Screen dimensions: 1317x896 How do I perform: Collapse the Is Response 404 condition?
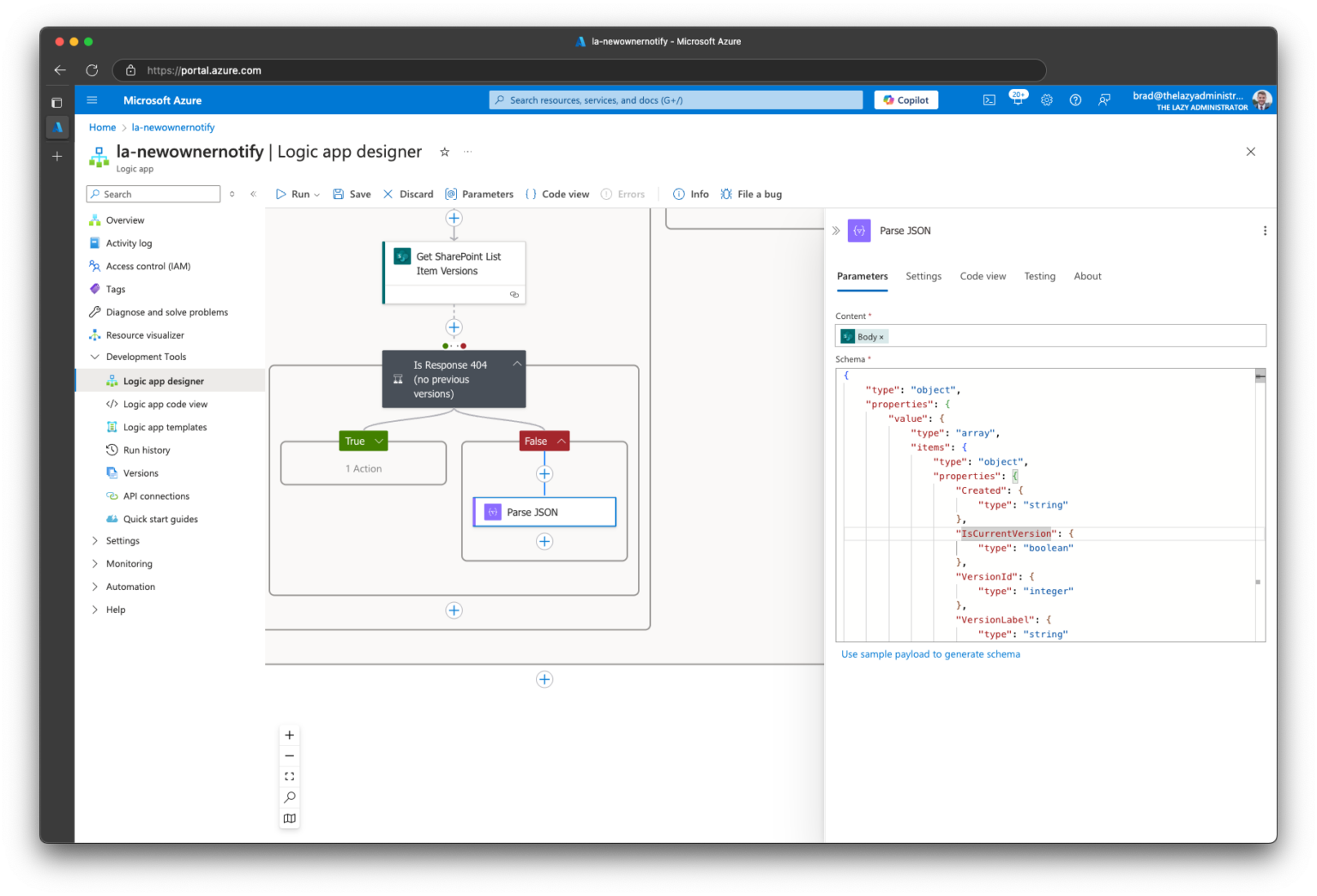[517, 364]
